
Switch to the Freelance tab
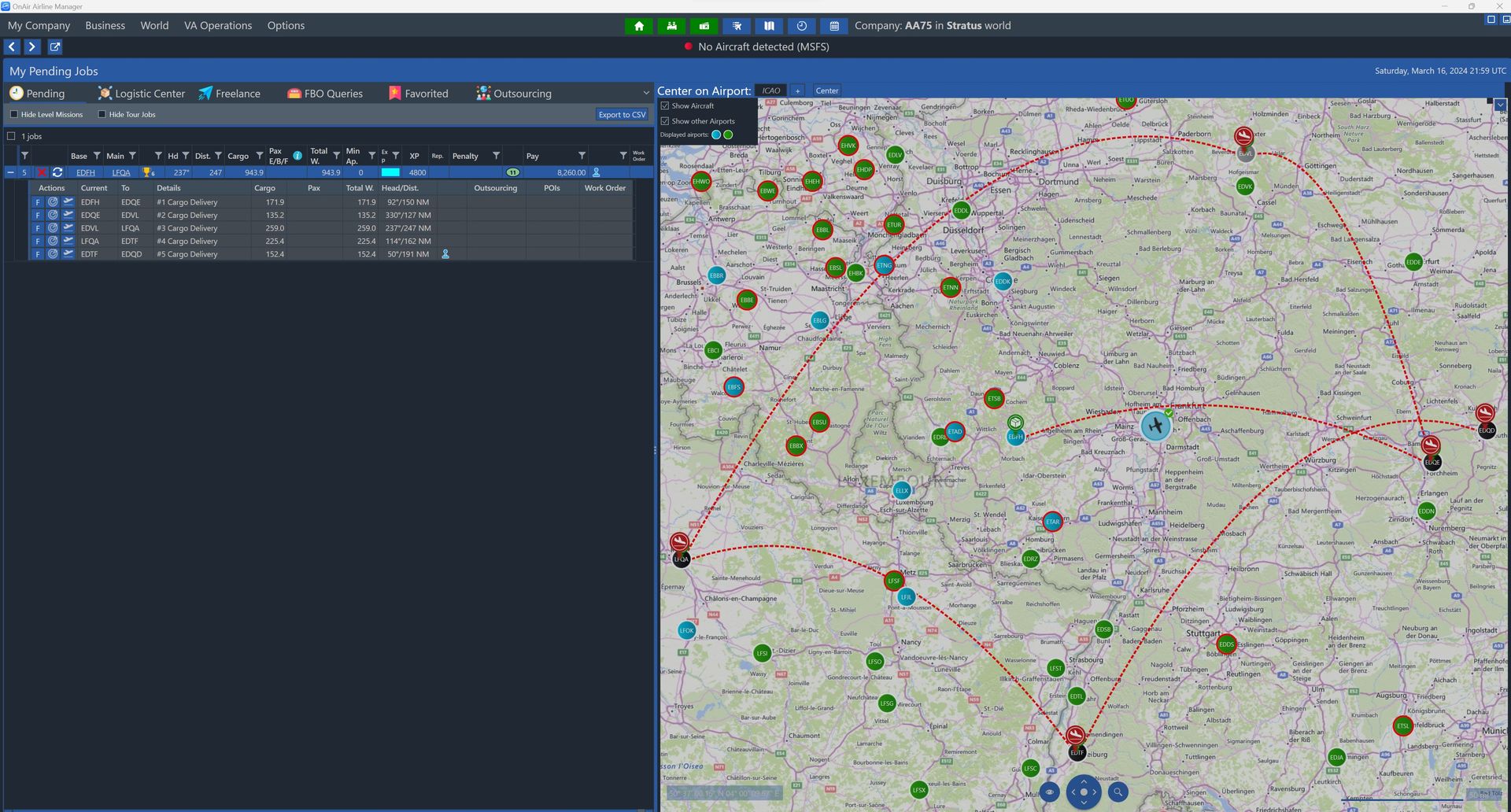point(229,94)
